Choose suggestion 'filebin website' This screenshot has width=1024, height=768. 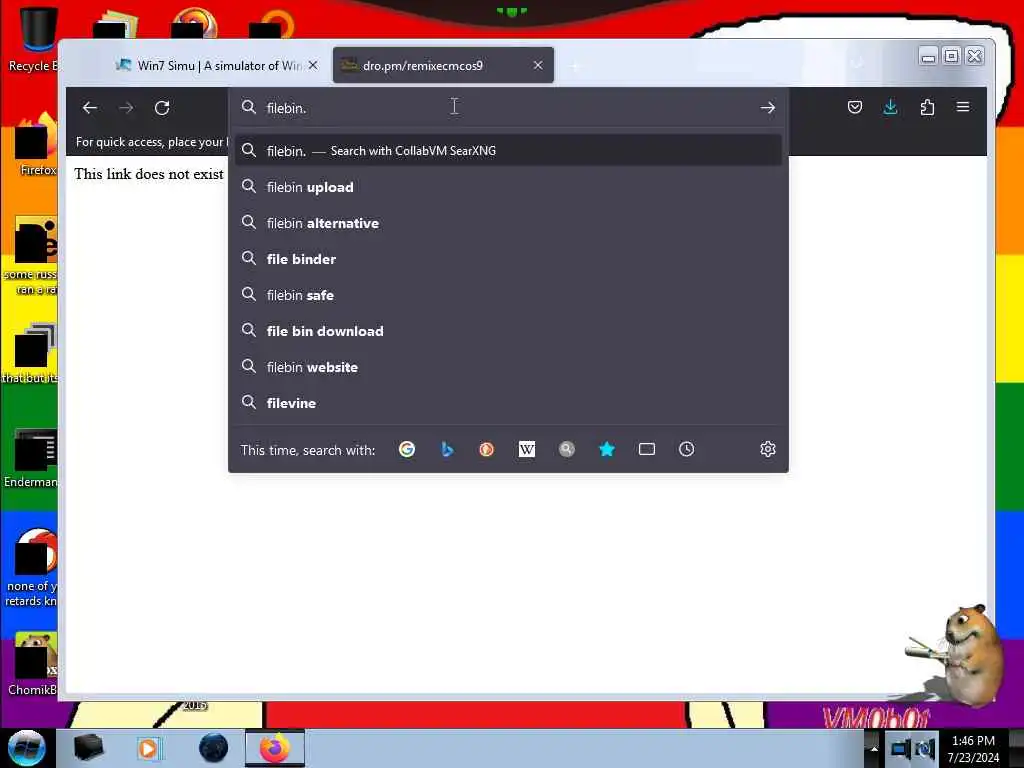pos(508,366)
